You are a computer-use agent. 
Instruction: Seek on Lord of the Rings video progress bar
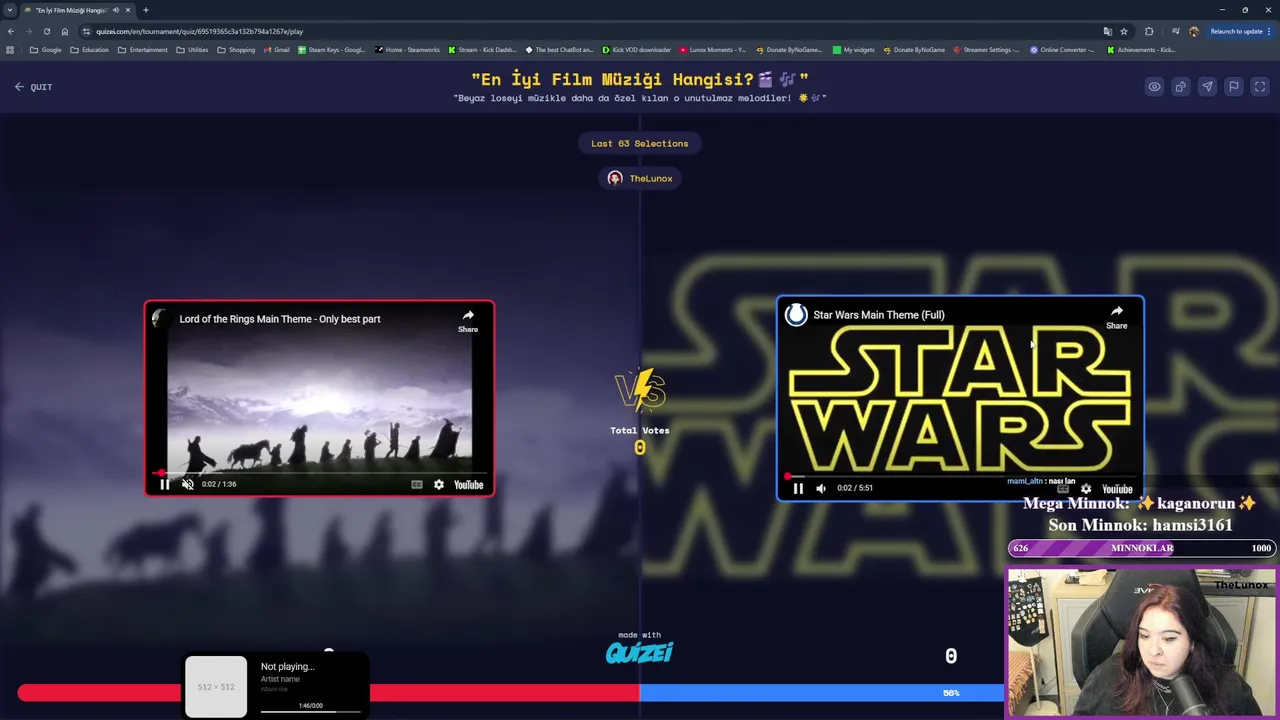319,473
